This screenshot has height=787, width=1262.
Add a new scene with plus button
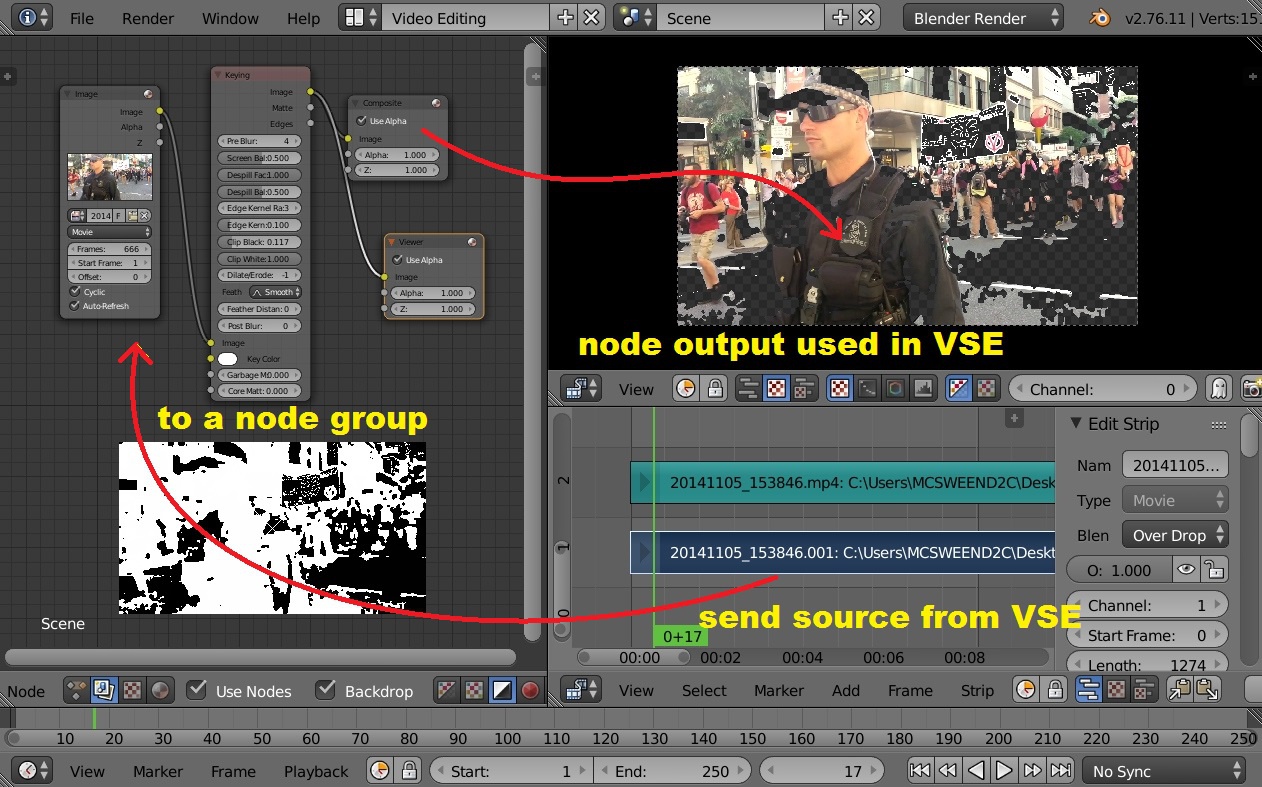840,18
